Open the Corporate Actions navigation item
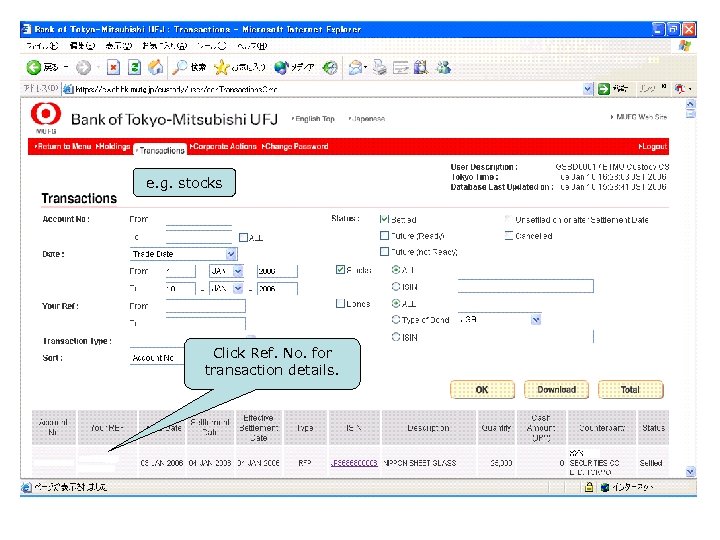The height and width of the screenshot is (540, 720). (223, 146)
